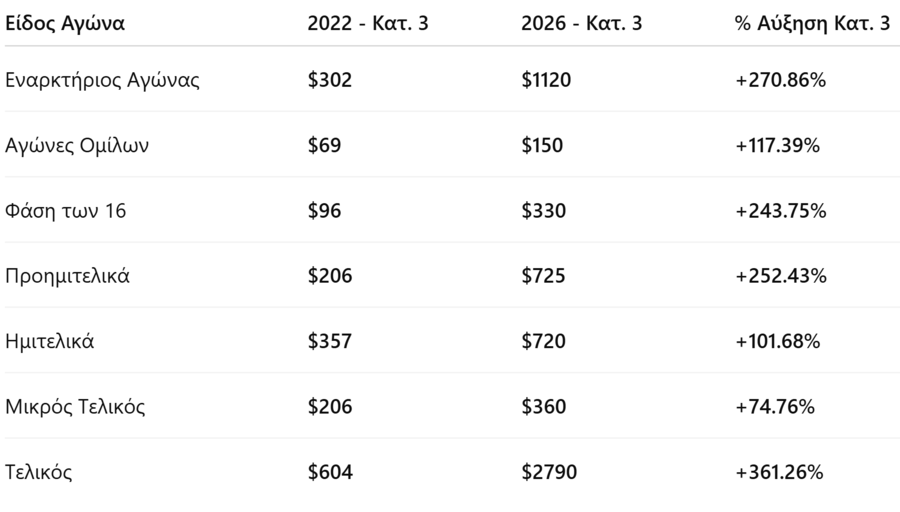Select the +117.39% increase value

point(777,145)
